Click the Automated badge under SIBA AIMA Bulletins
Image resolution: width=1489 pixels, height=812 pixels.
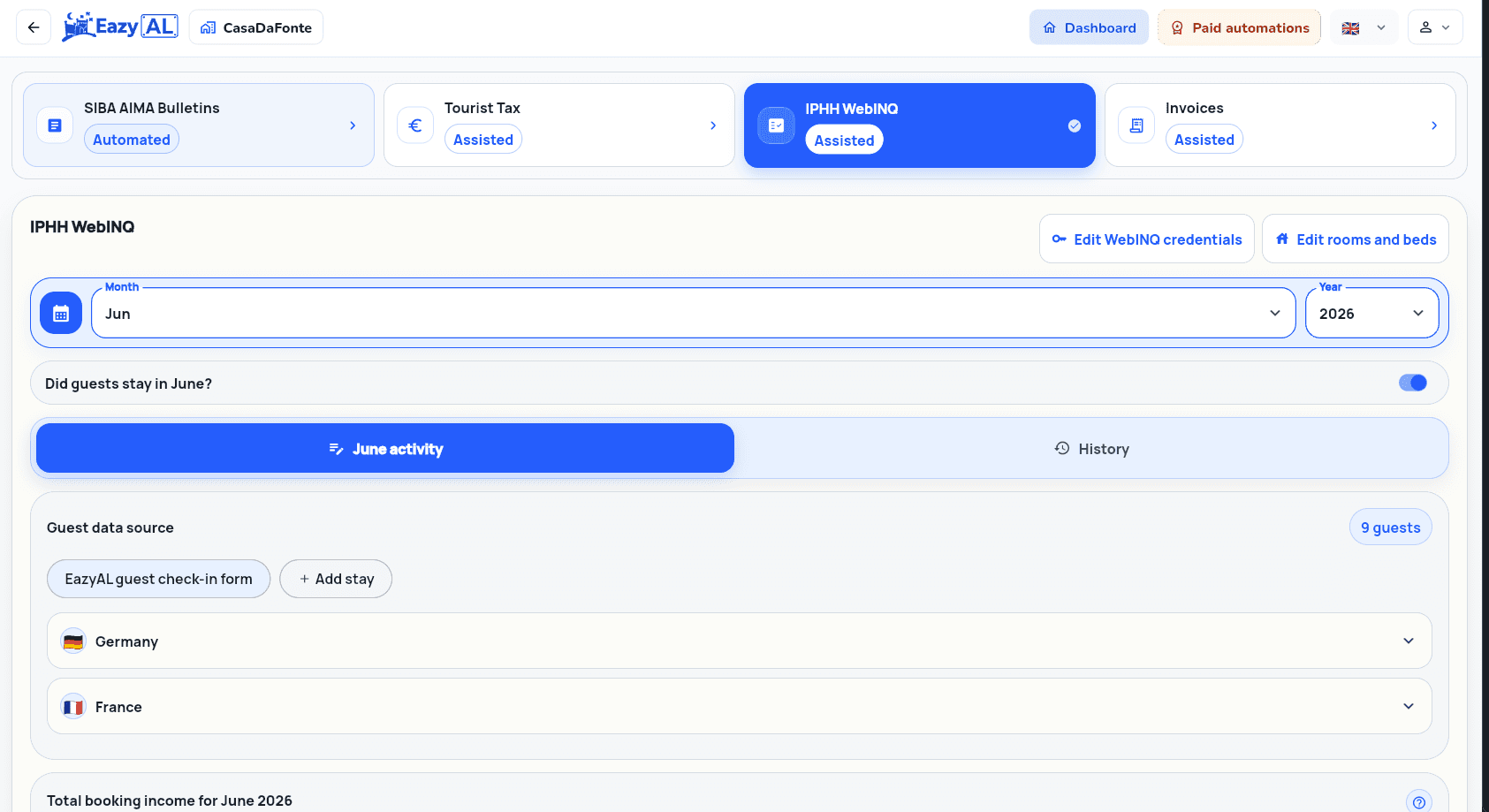[132, 140]
